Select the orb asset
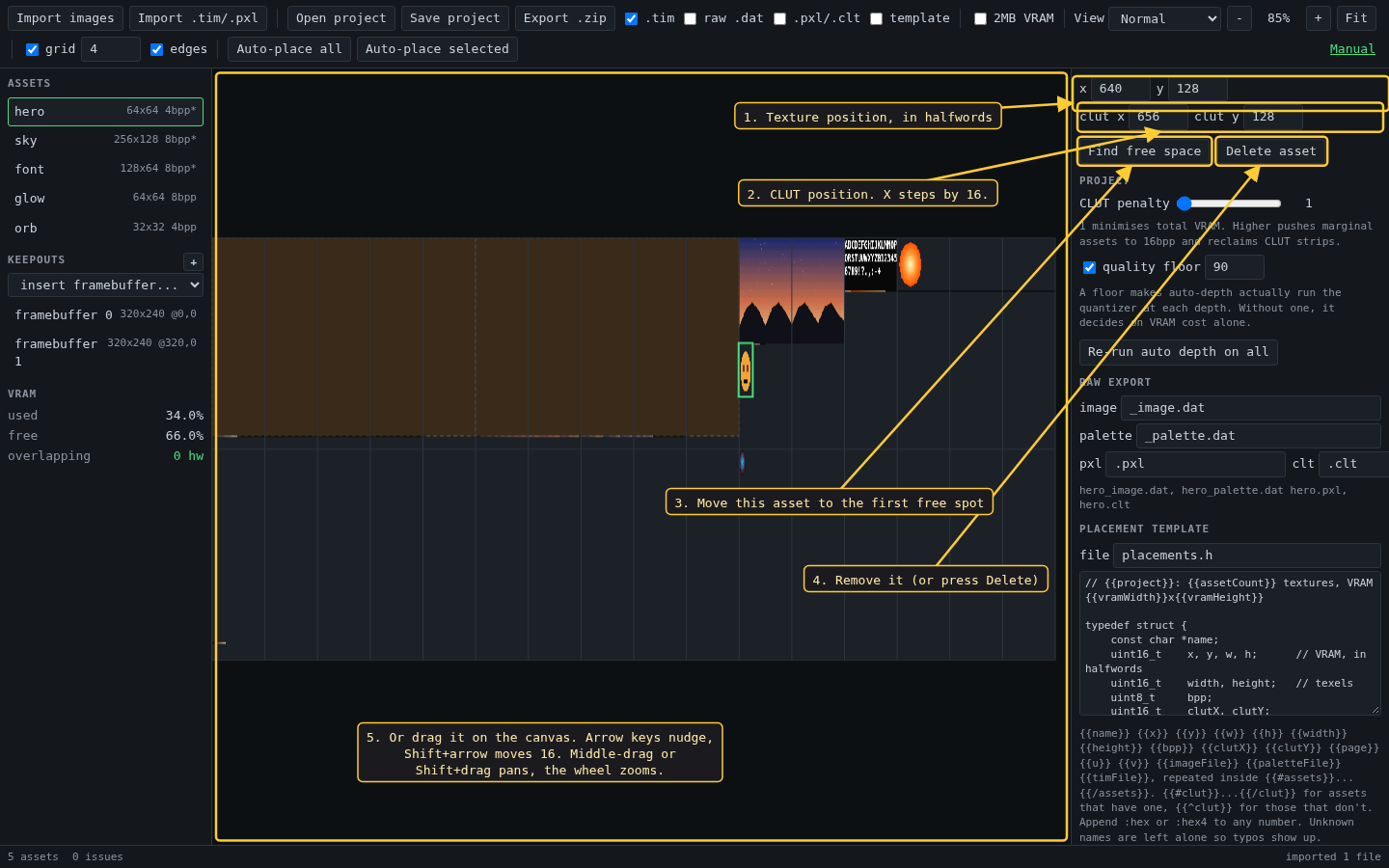 tap(105, 229)
